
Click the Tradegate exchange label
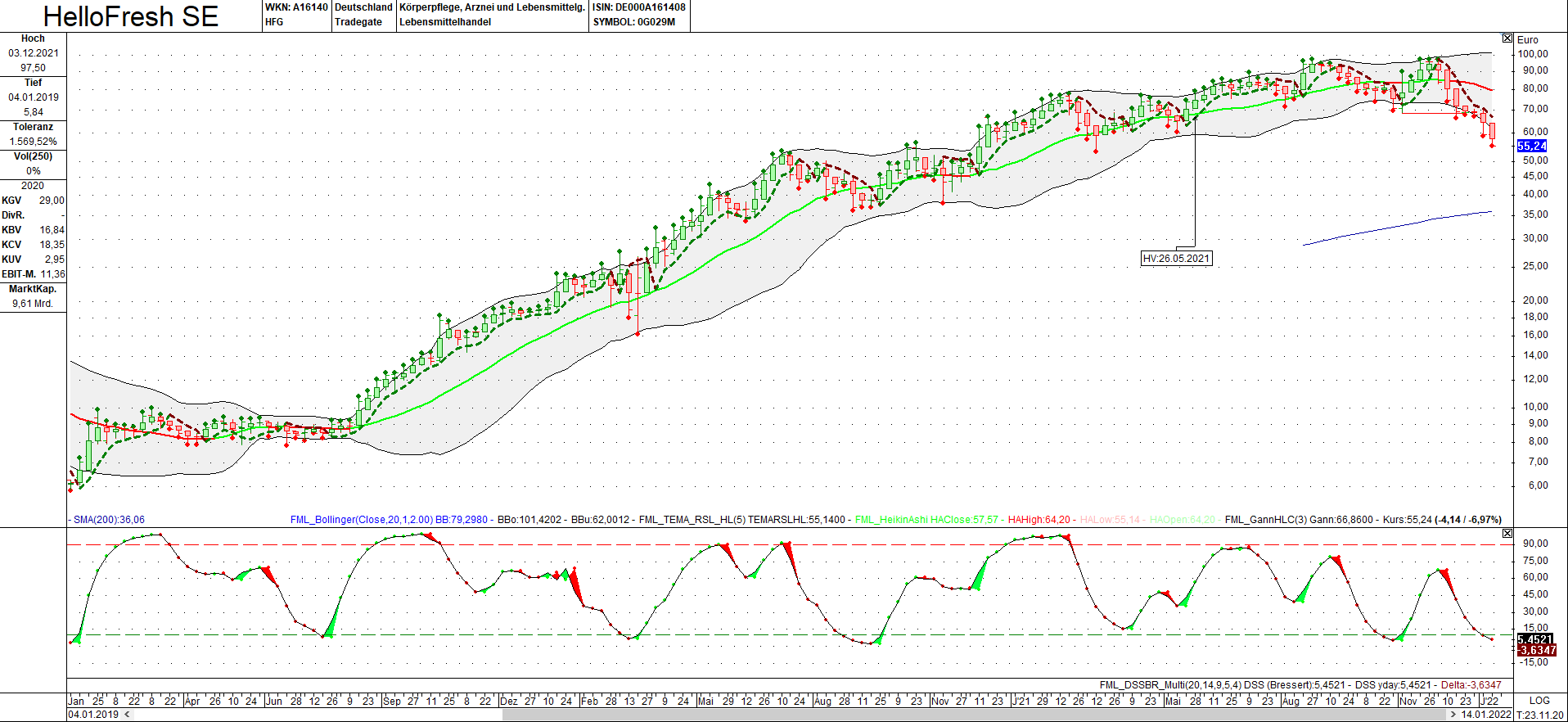click(358, 22)
